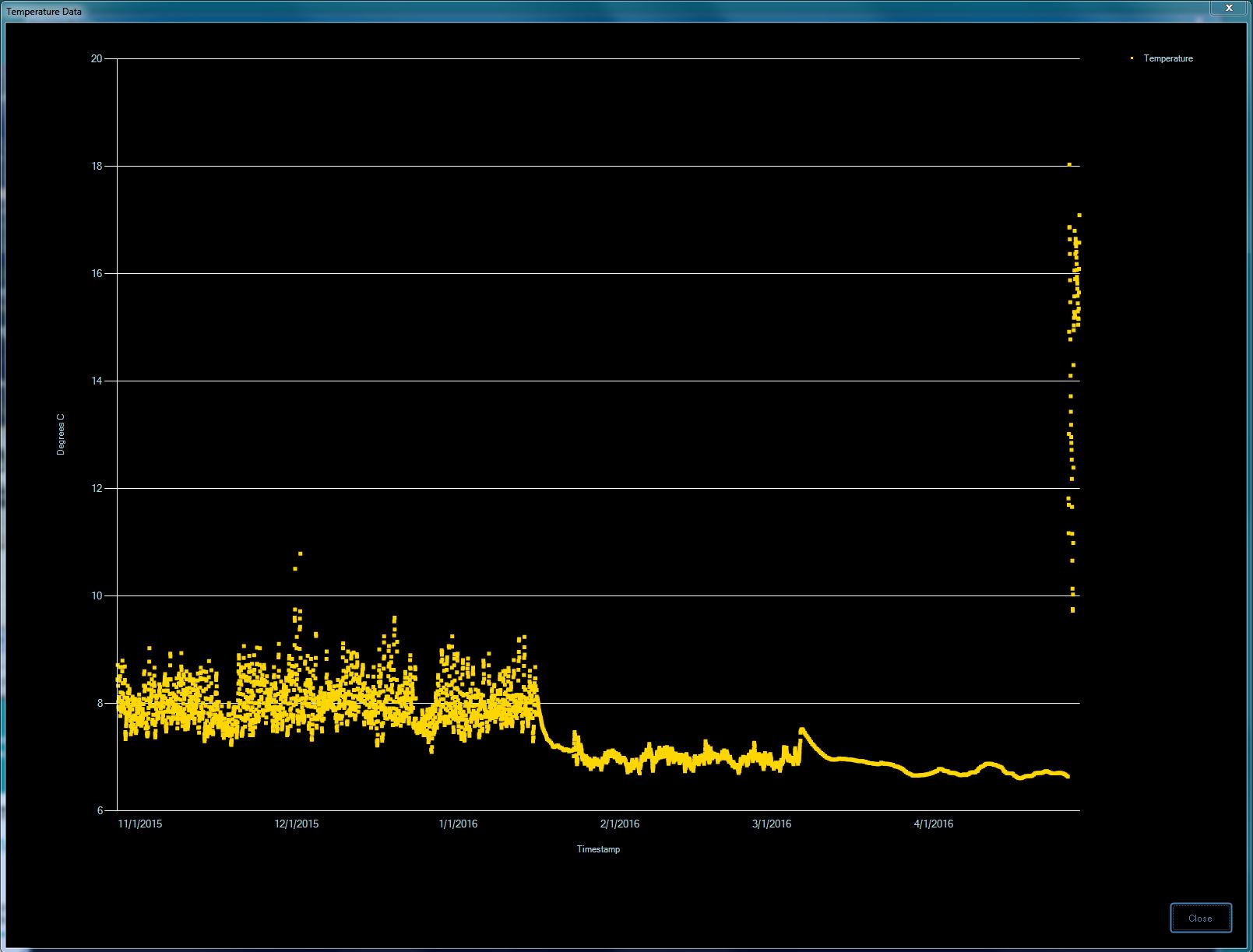The width and height of the screenshot is (1253, 952).
Task: Click the Temperature Data window title
Action: 44,12
